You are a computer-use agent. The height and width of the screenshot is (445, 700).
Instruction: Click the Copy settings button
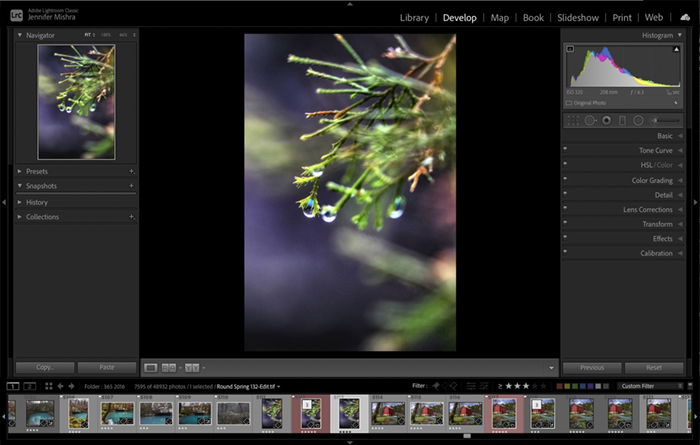[x=45, y=367]
